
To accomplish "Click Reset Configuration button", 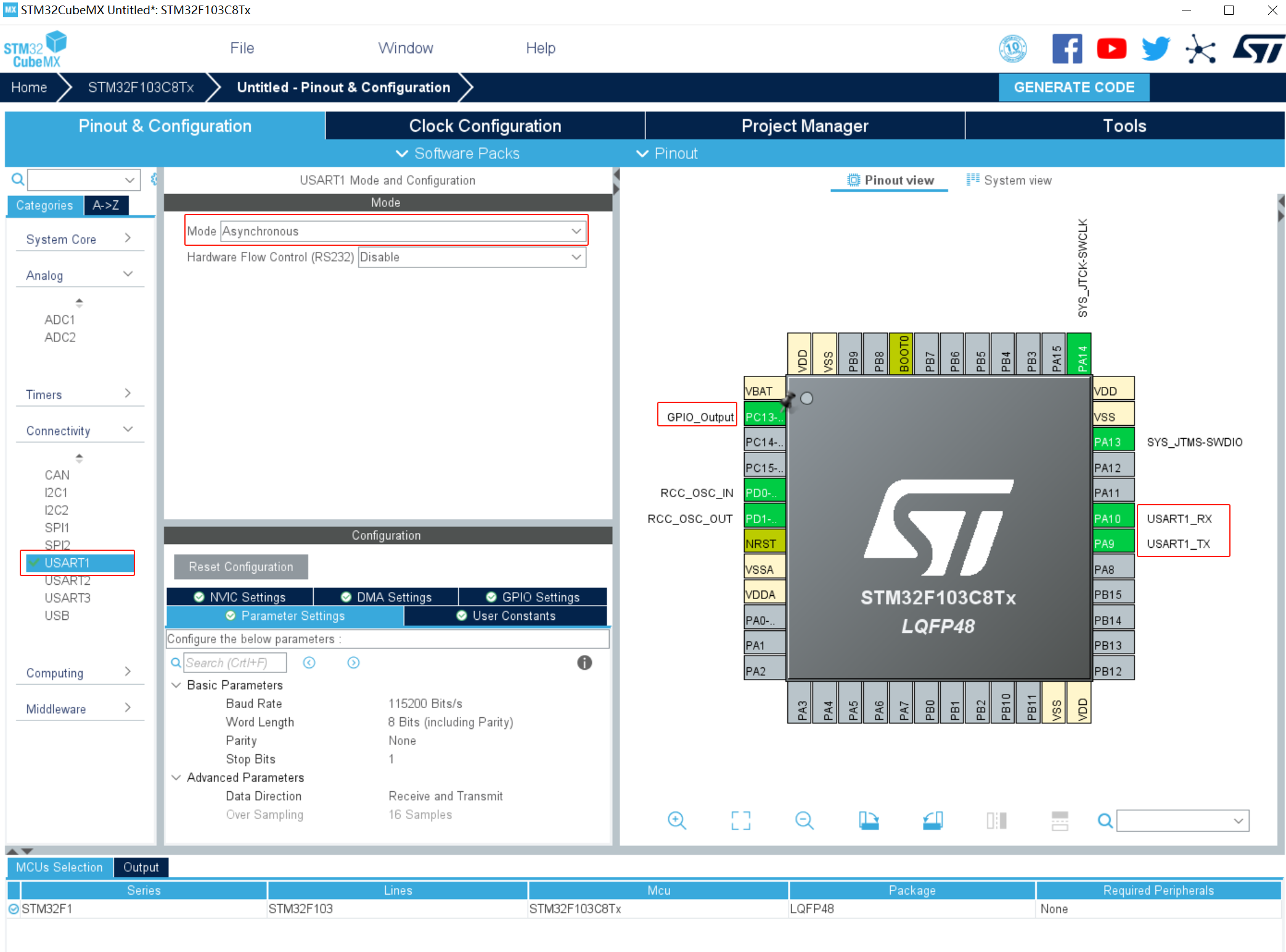I will coord(241,567).
